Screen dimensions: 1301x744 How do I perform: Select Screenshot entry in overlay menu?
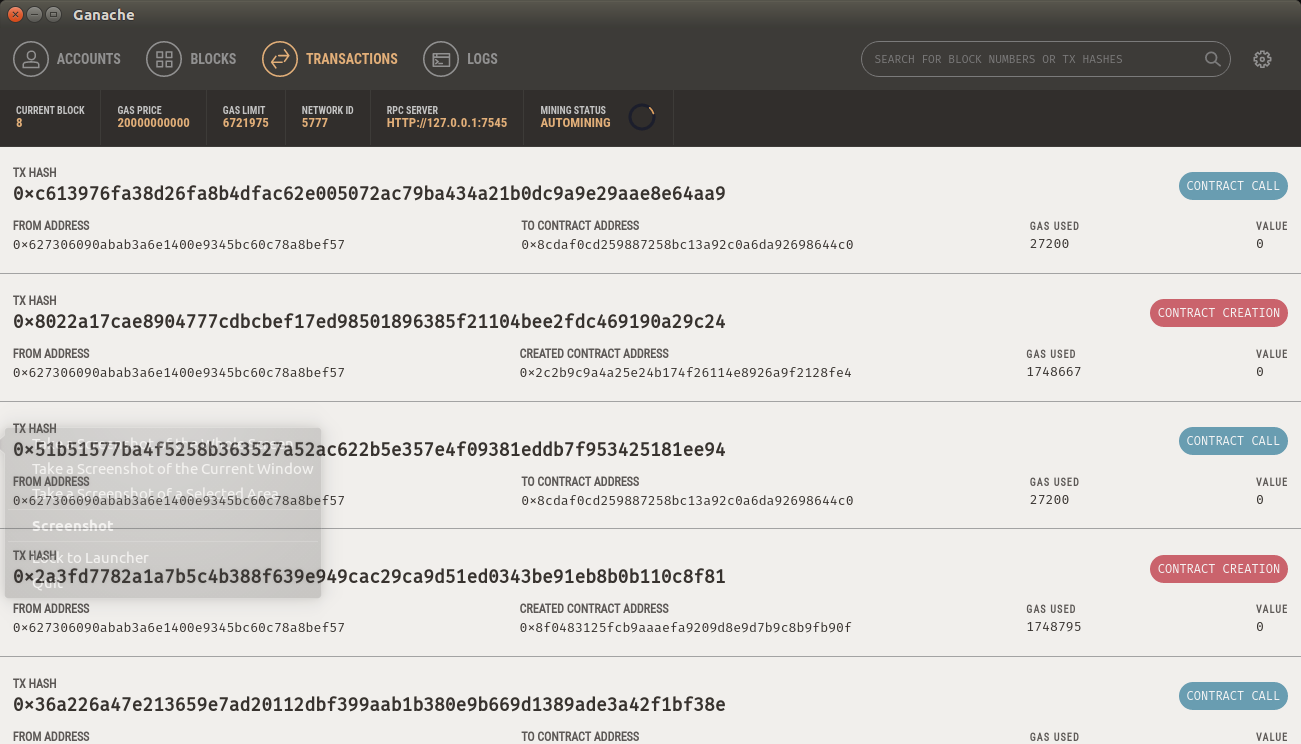[x=73, y=526]
